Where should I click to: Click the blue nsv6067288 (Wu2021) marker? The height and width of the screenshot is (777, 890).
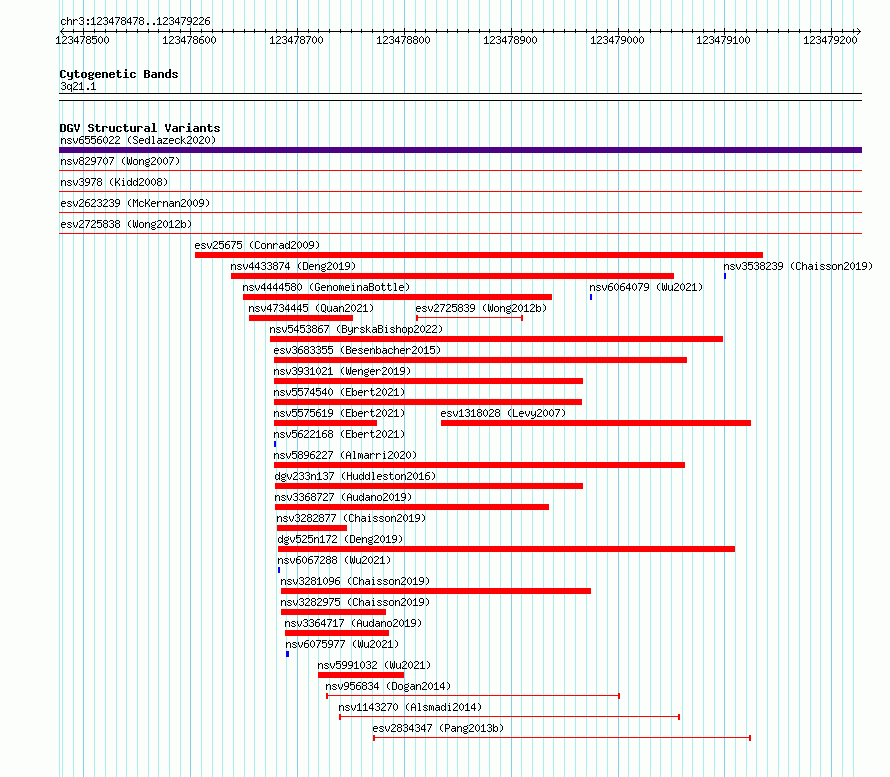tap(279, 570)
